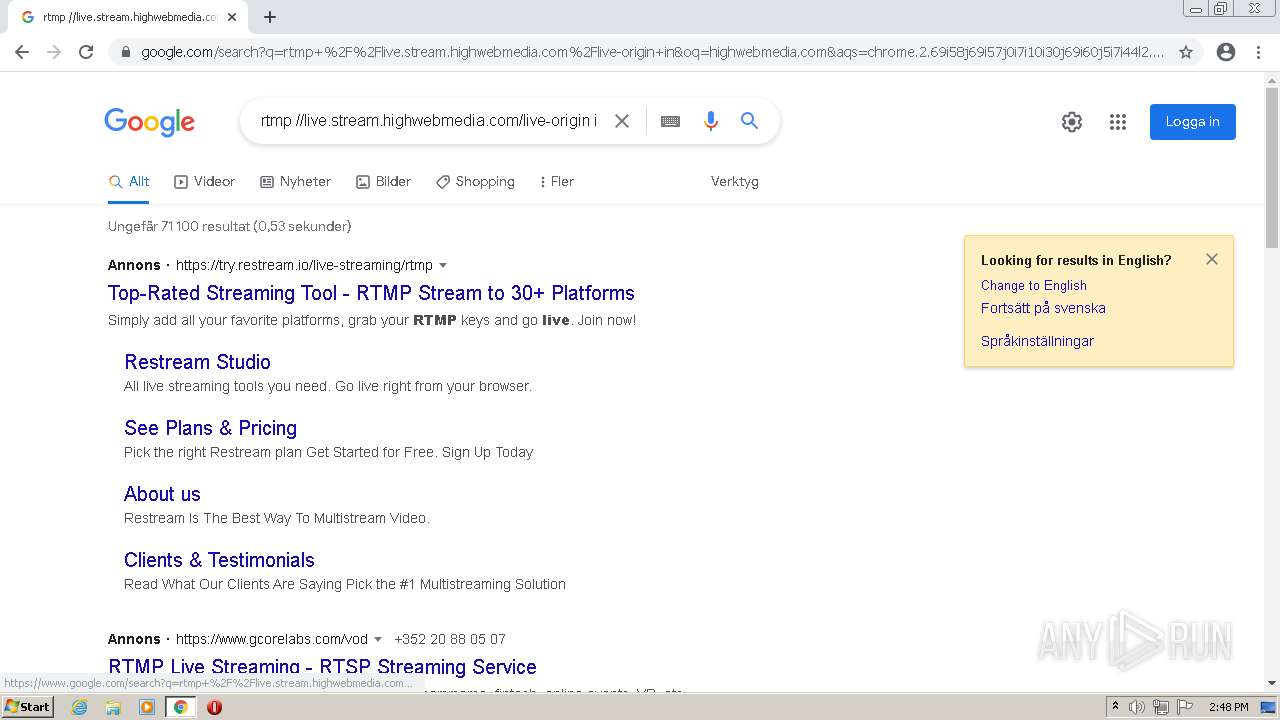The image size is (1280, 720).
Task: Dismiss the English results language prompt
Action: pos(1212,259)
